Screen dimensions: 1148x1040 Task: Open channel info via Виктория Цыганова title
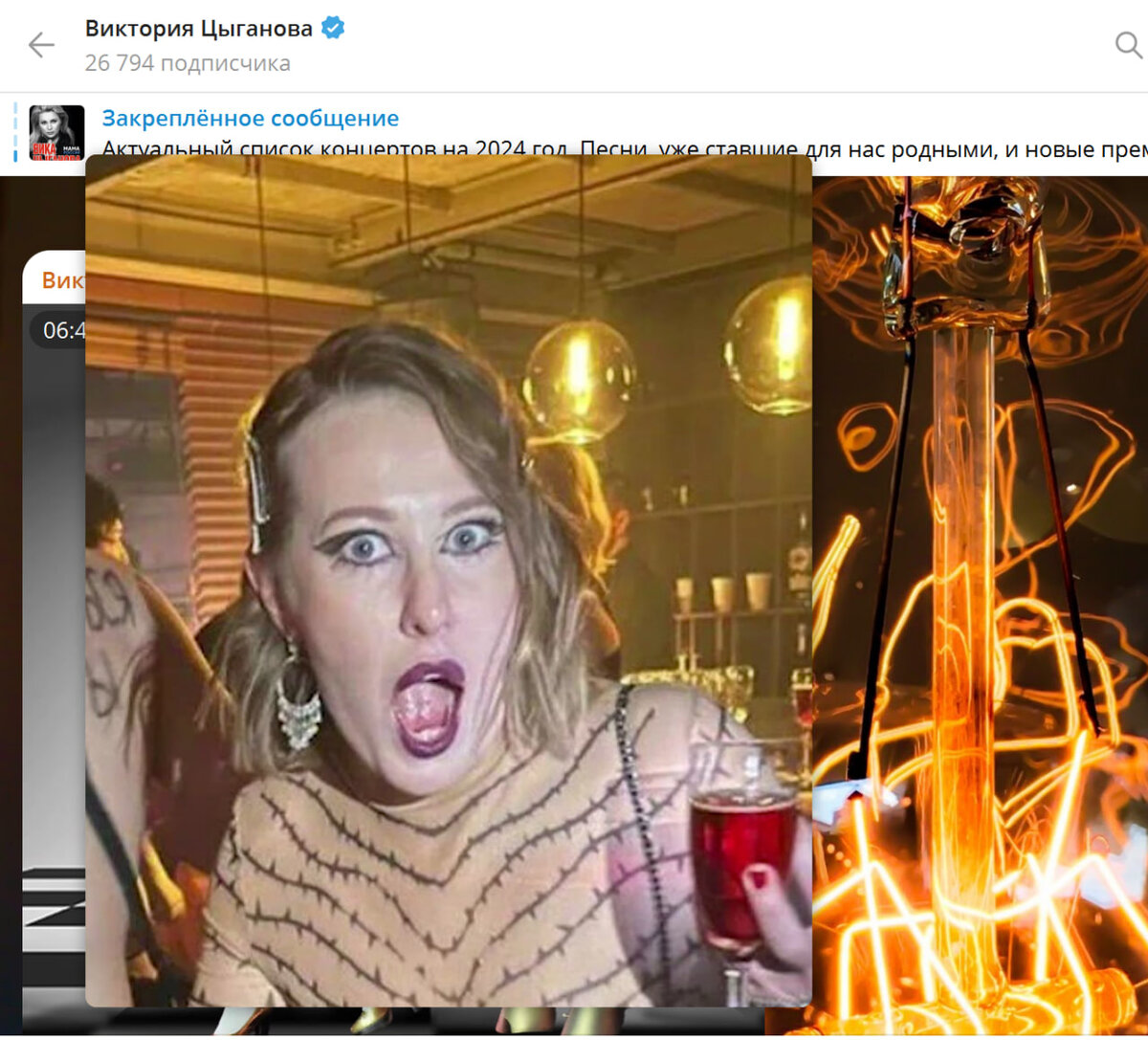click(199, 29)
